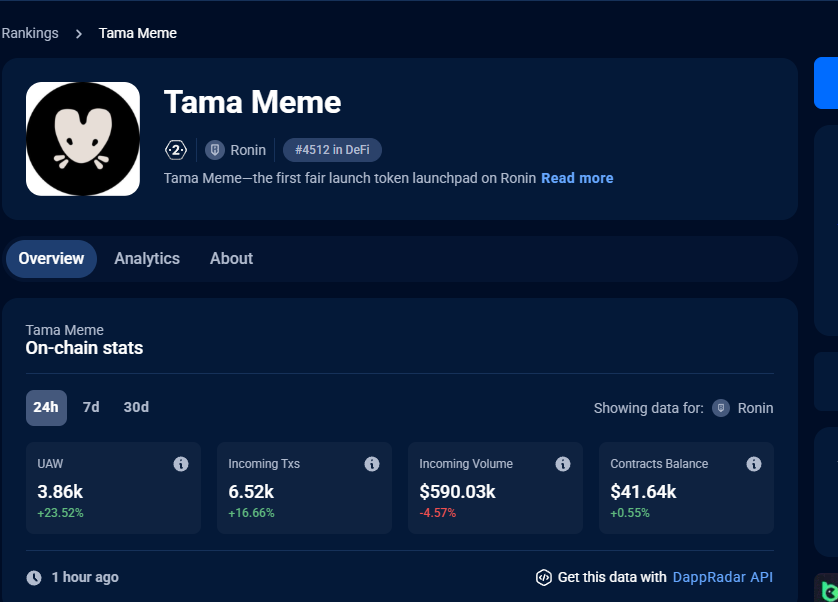Click the +23.52% UAW change
Screen dimensions: 838x602
tap(60, 513)
